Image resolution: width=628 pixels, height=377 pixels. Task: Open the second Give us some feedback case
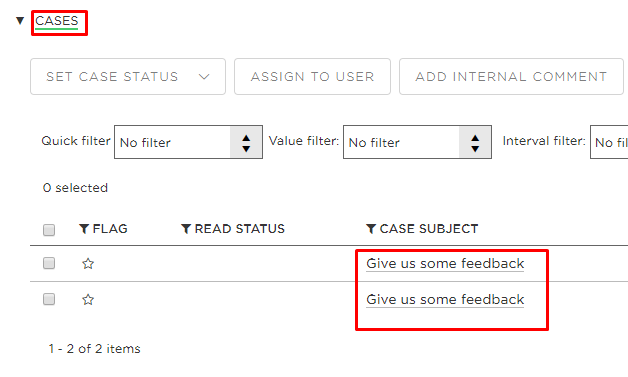point(445,300)
